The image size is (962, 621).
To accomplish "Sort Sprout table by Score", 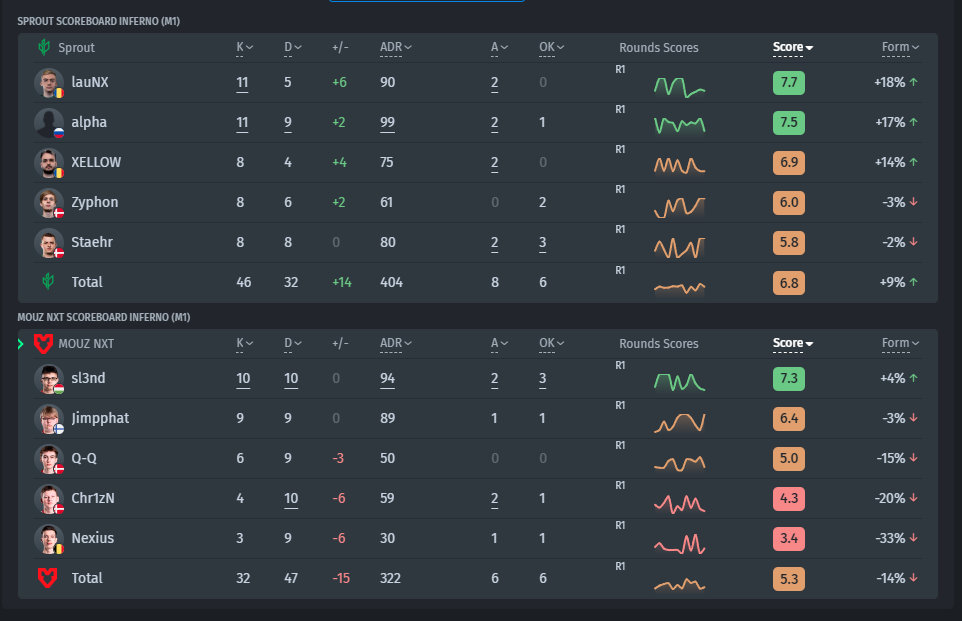I will coord(793,47).
